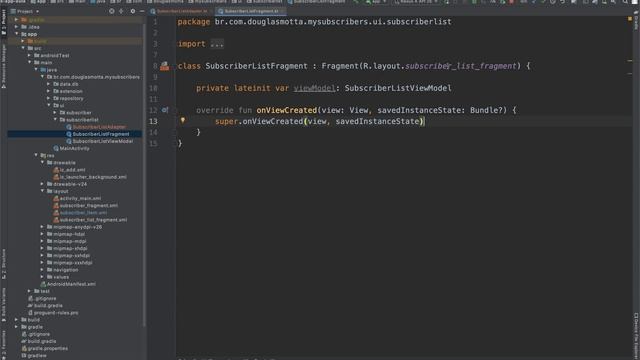Open the Project tool window side tab
The width and height of the screenshot is (640, 360).
4,22
